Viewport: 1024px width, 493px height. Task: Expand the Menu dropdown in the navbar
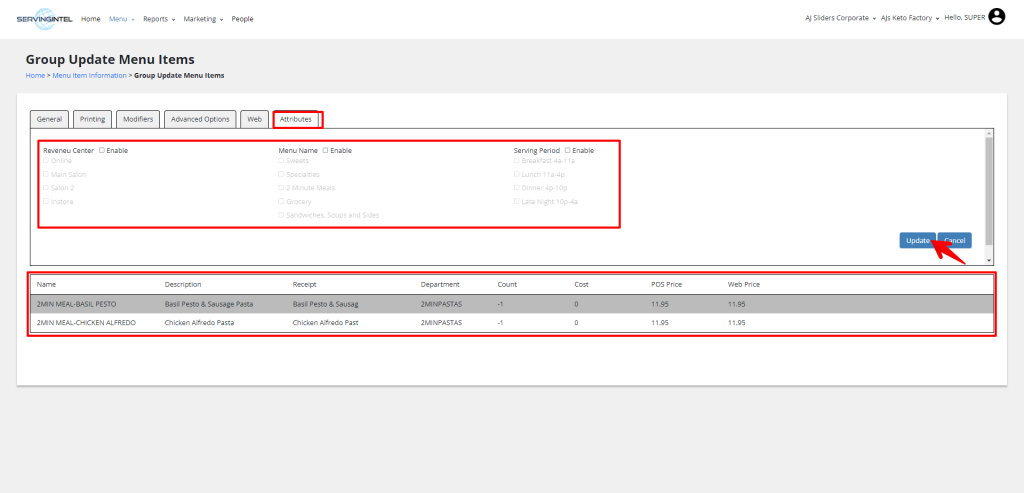coord(122,19)
